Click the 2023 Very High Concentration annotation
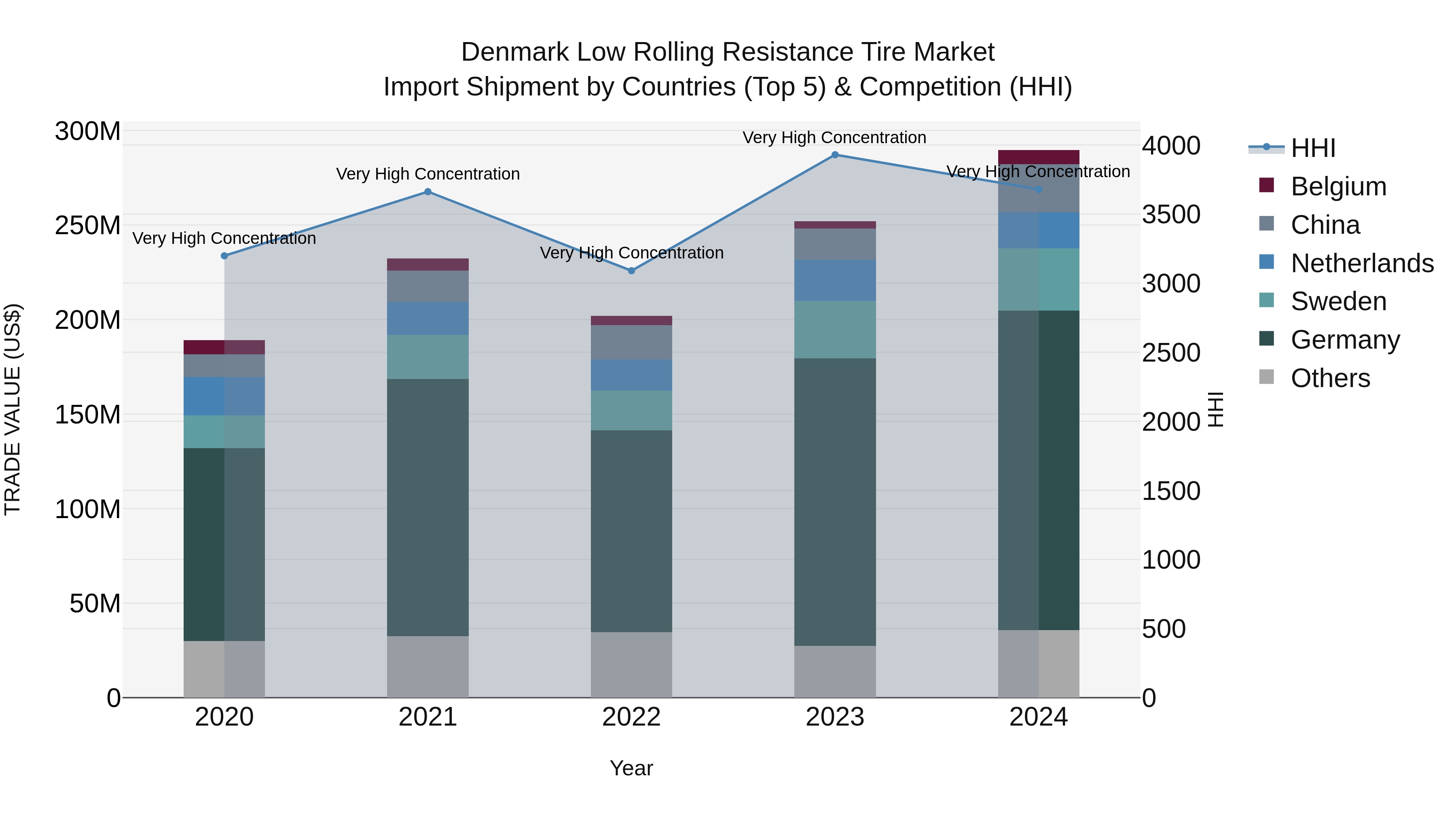Viewport: 1456px width, 819px height. point(834,138)
